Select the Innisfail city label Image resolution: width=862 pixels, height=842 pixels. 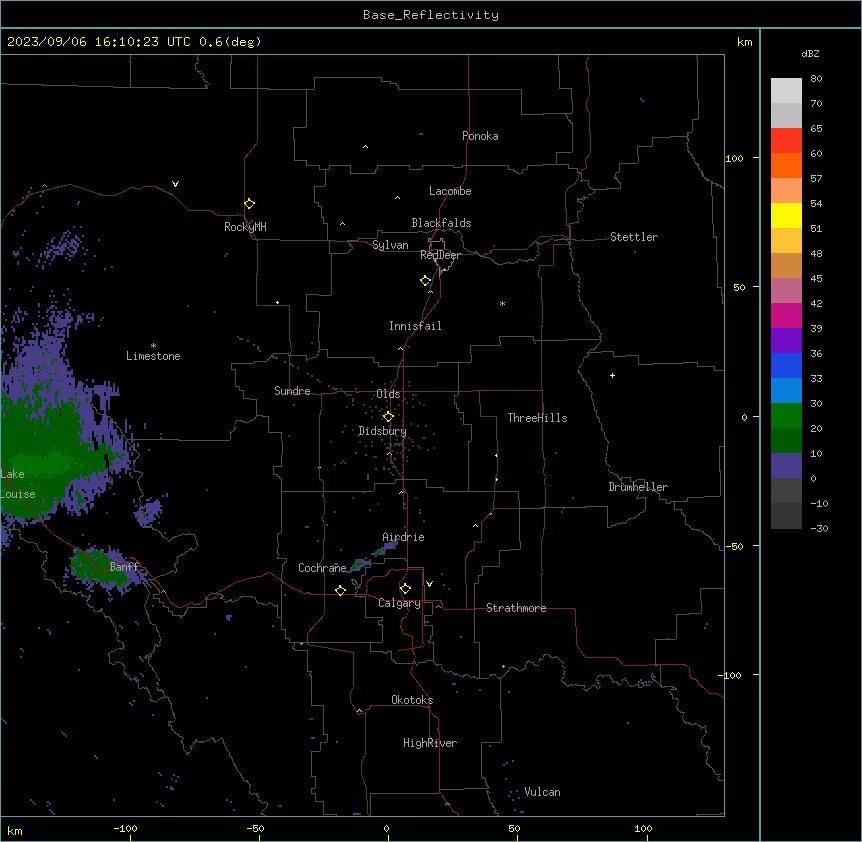[x=415, y=326]
